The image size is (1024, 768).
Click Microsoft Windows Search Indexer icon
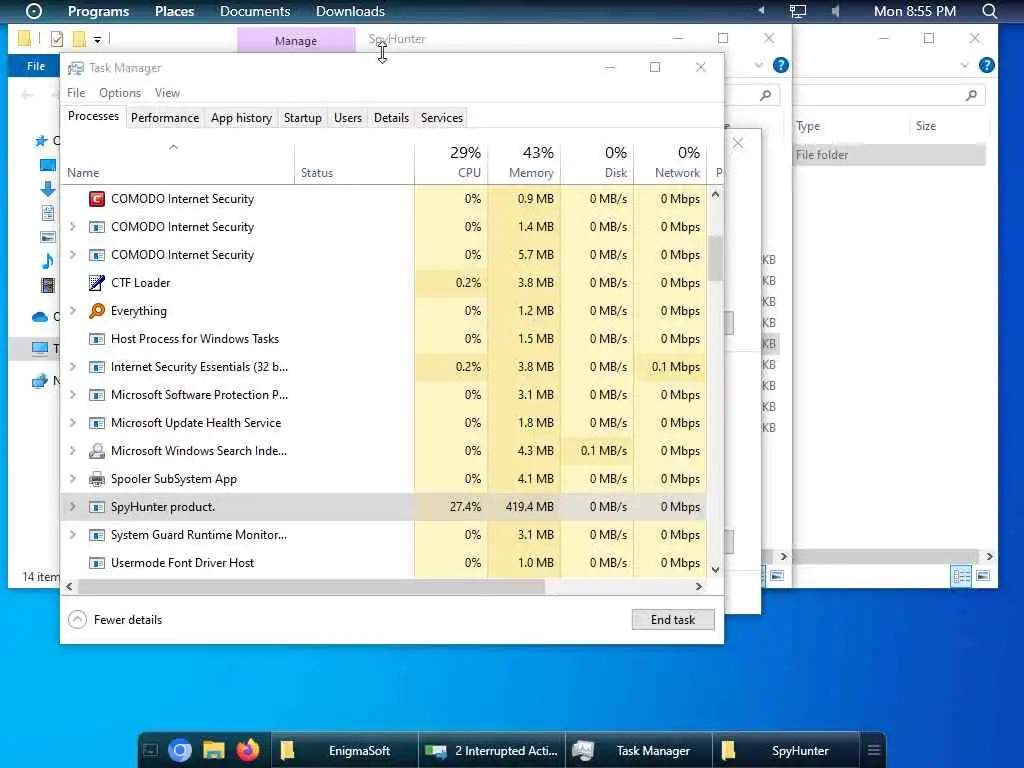[x=97, y=451]
